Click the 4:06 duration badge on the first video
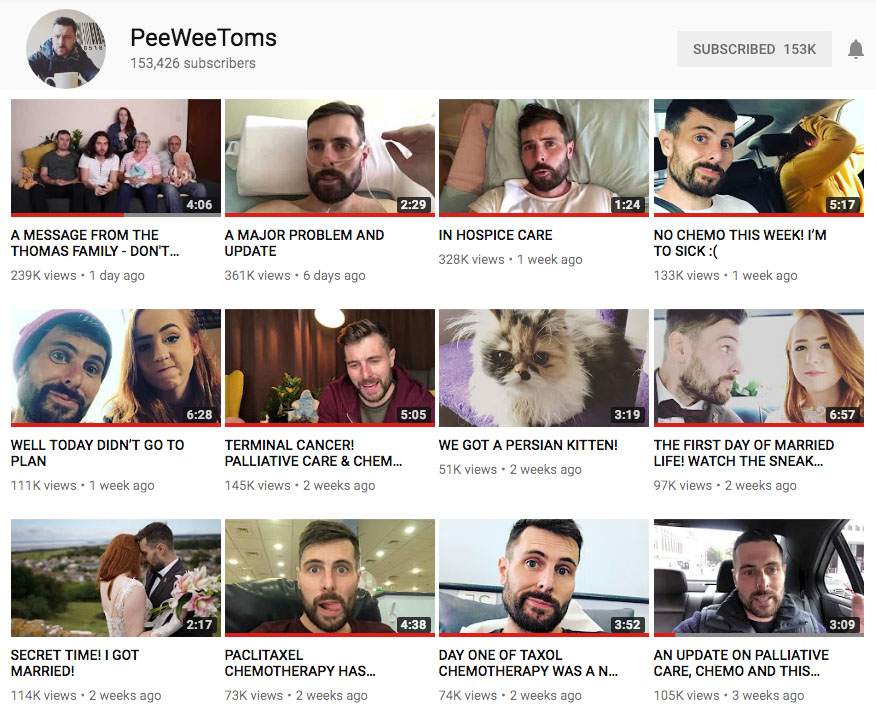Image resolution: width=876 pixels, height=714 pixels. click(x=199, y=204)
